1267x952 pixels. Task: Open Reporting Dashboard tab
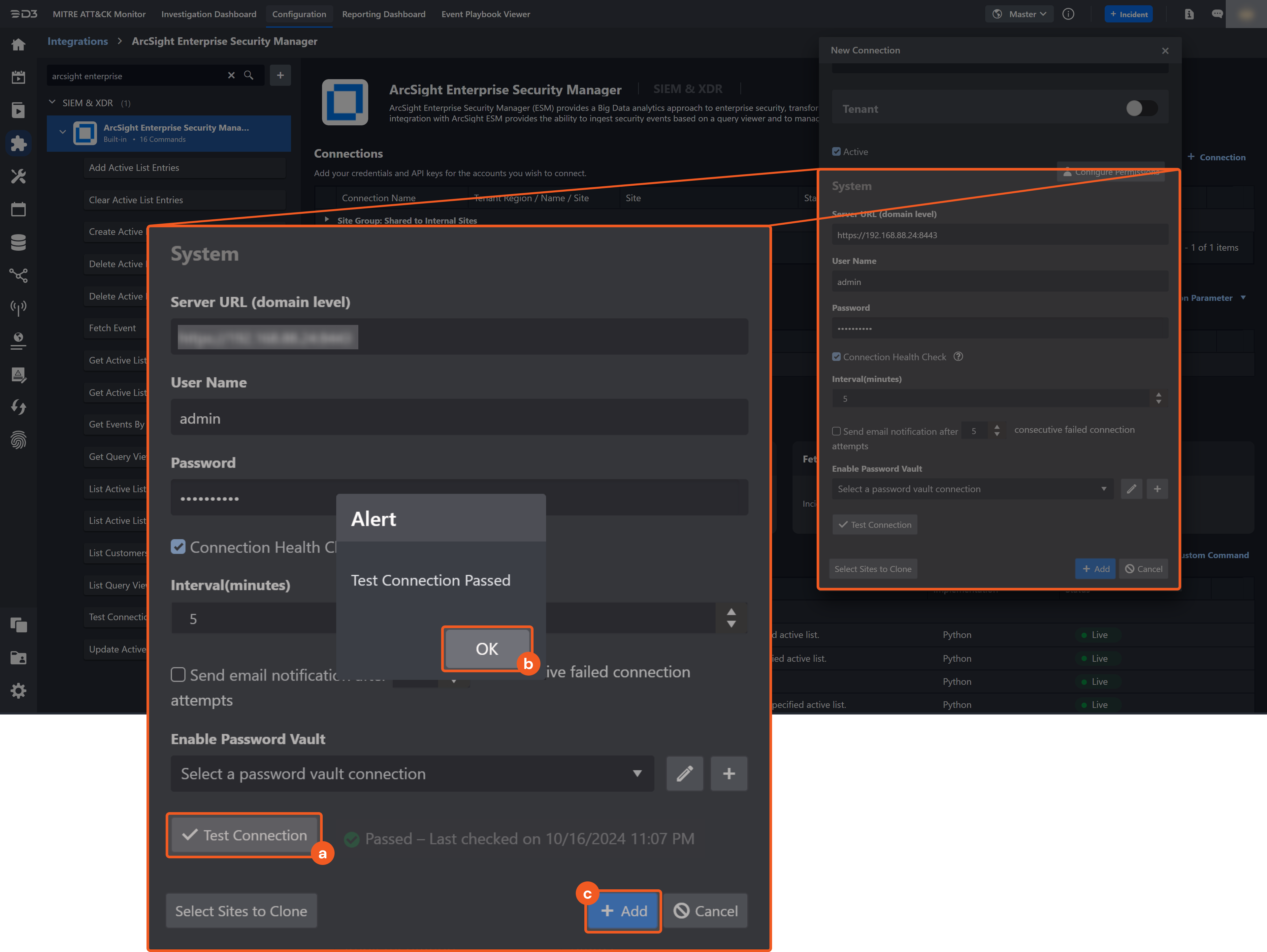(x=383, y=14)
